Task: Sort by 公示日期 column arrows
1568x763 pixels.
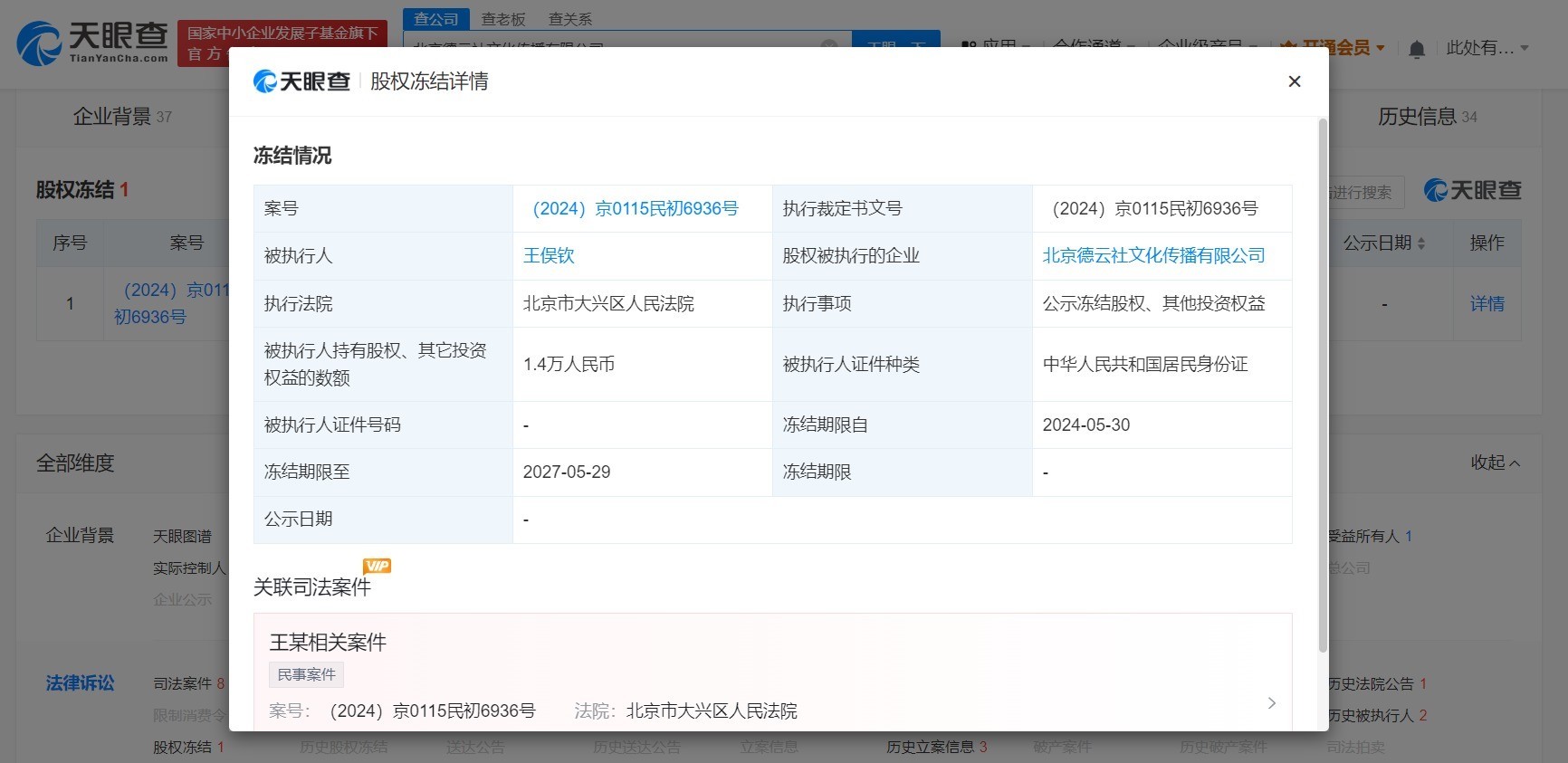Action: tap(1421, 243)
